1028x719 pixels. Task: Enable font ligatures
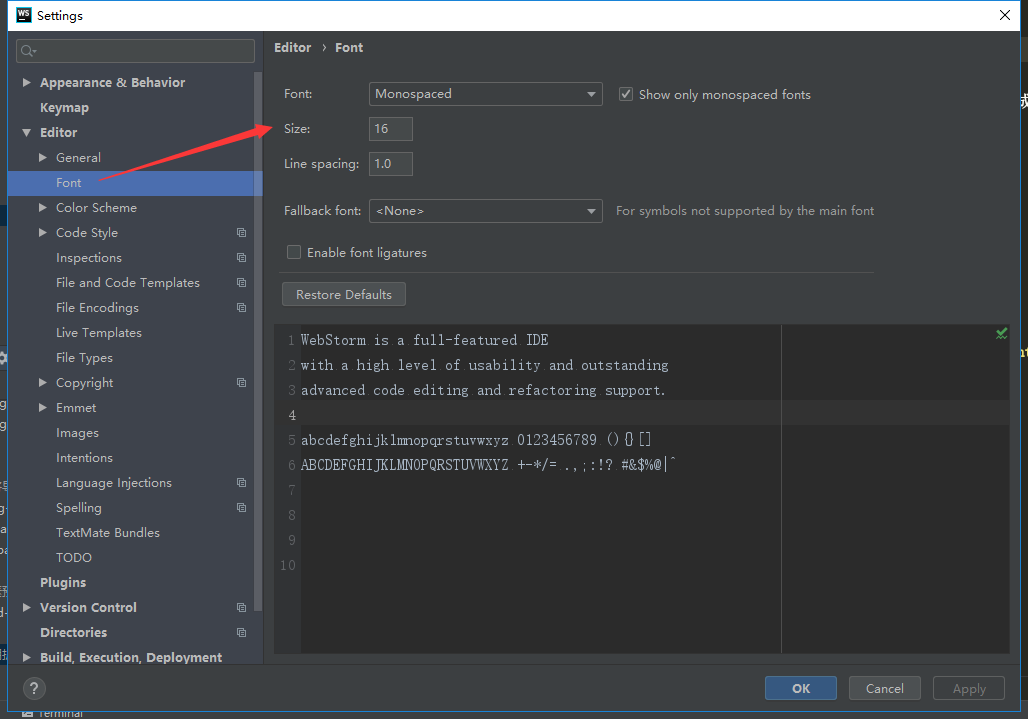[294, 252]
